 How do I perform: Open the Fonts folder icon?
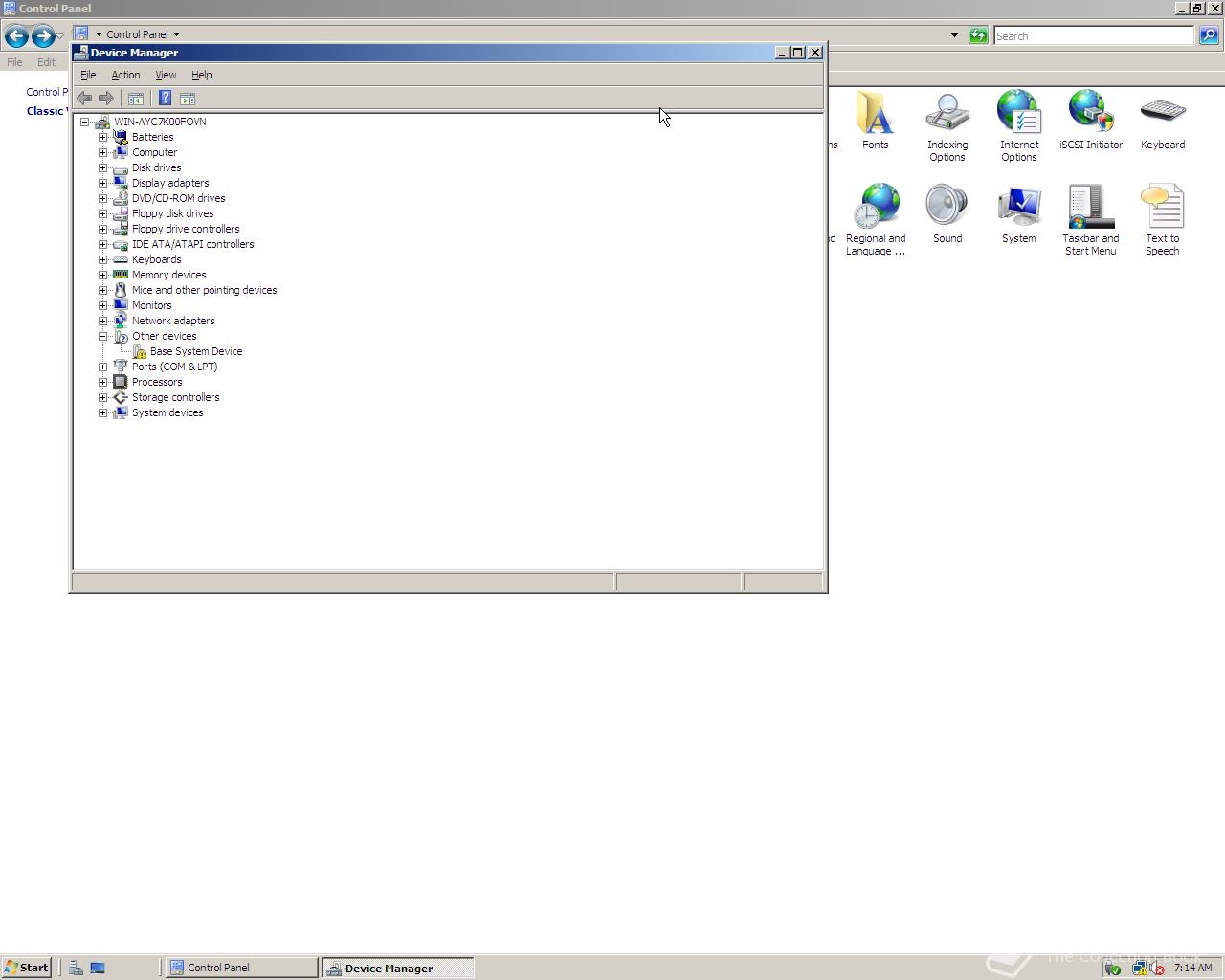click(875, 121)
